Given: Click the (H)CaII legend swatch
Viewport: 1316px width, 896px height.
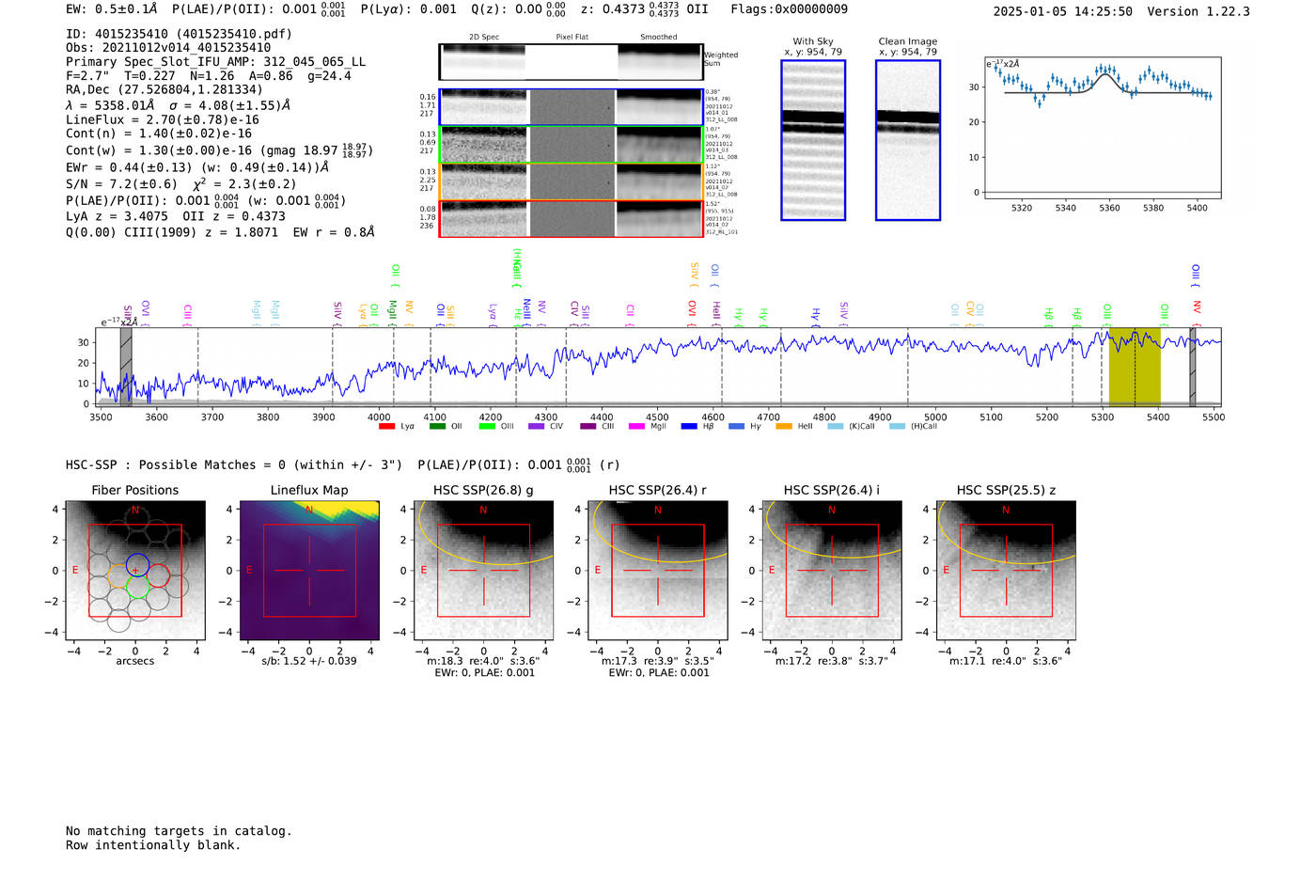Looking at the screenshot, I should pyautogui.click(x=897, y=427).
